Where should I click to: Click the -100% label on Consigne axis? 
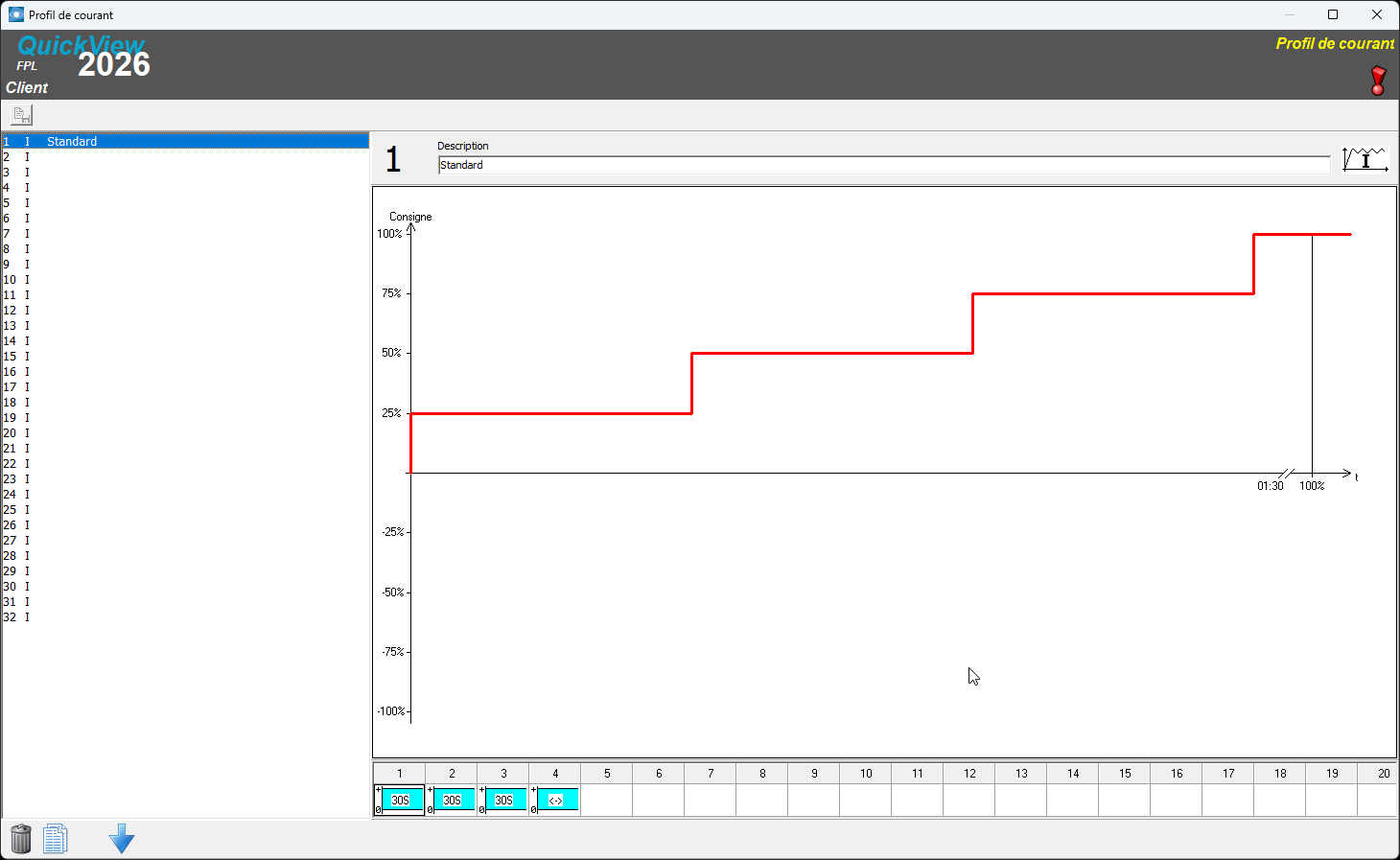pyautogui.click(x=391, y=711)
